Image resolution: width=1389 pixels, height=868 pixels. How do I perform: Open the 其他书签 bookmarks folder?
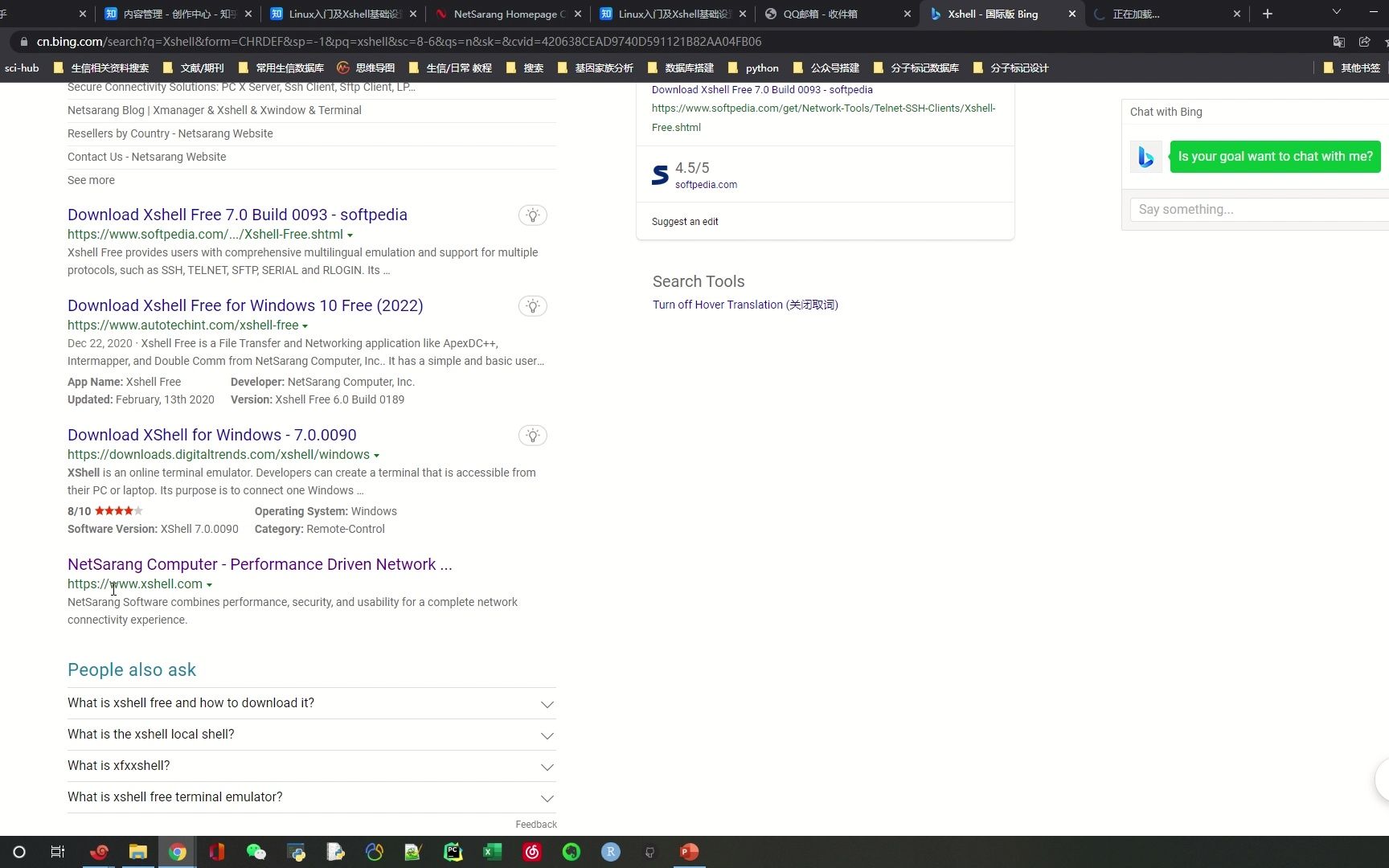tap(1352, 68)
